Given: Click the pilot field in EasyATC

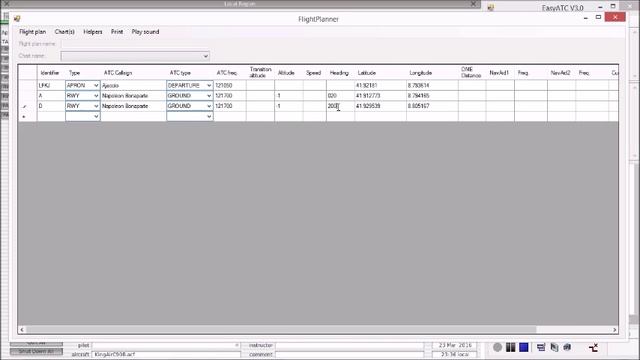Looking at the screenshot, I should 165,345.
